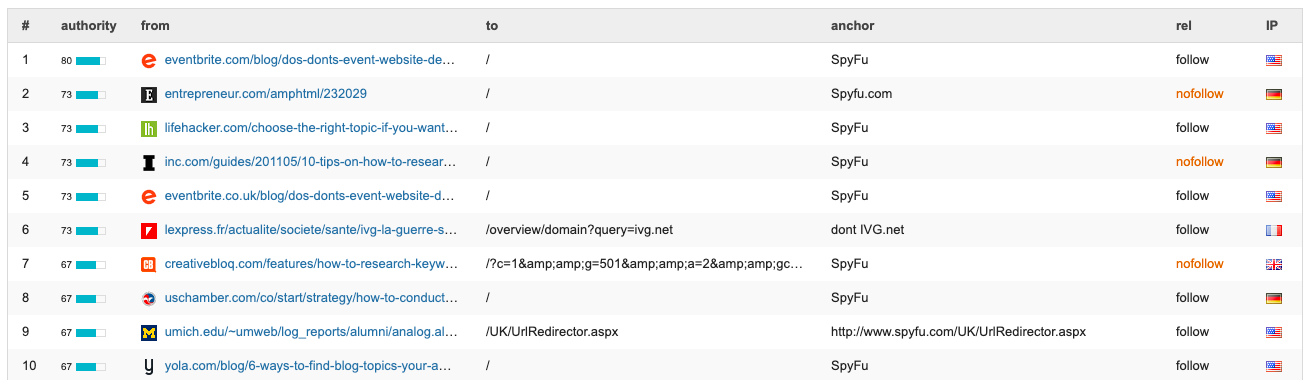
Task: Select the "/UK/UrlRedirector.aspx" to cell
Action: 552,332
